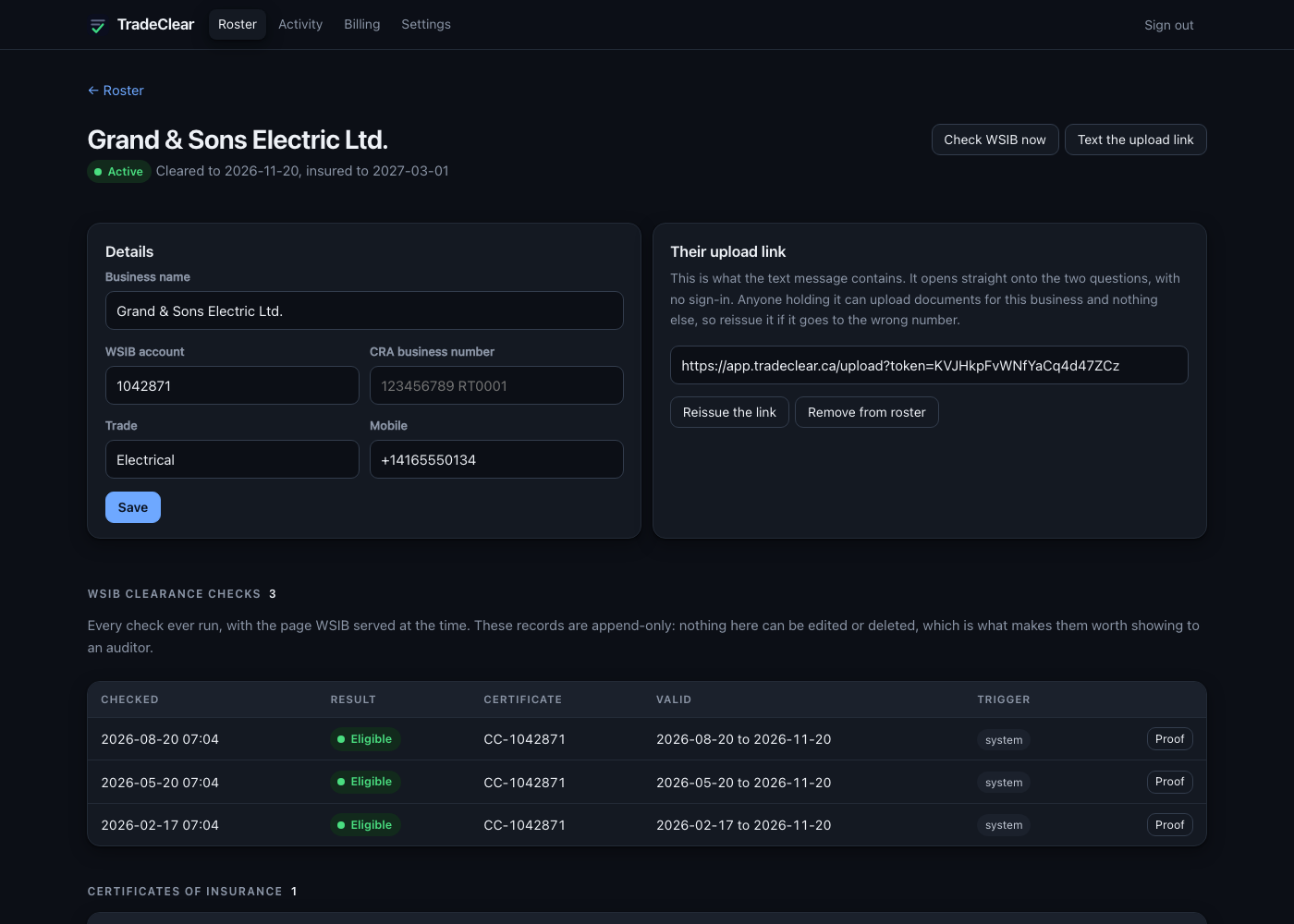Screen dimensions: 1294x924
Task: Switch to the Activity tab
Action: tap(300, 25)
